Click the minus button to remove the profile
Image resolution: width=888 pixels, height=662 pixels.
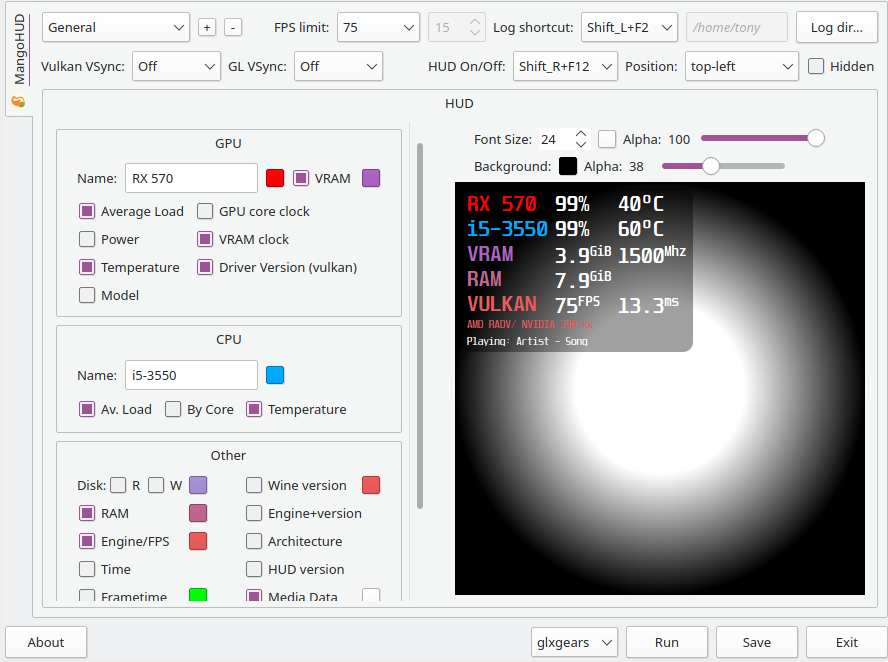pos(233,27)
